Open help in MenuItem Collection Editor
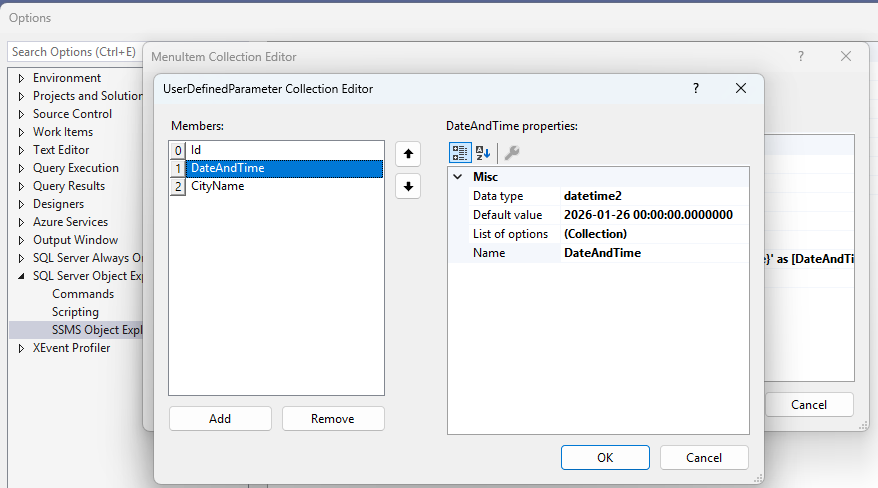This screenshot has width=878, height=488. 801,56
